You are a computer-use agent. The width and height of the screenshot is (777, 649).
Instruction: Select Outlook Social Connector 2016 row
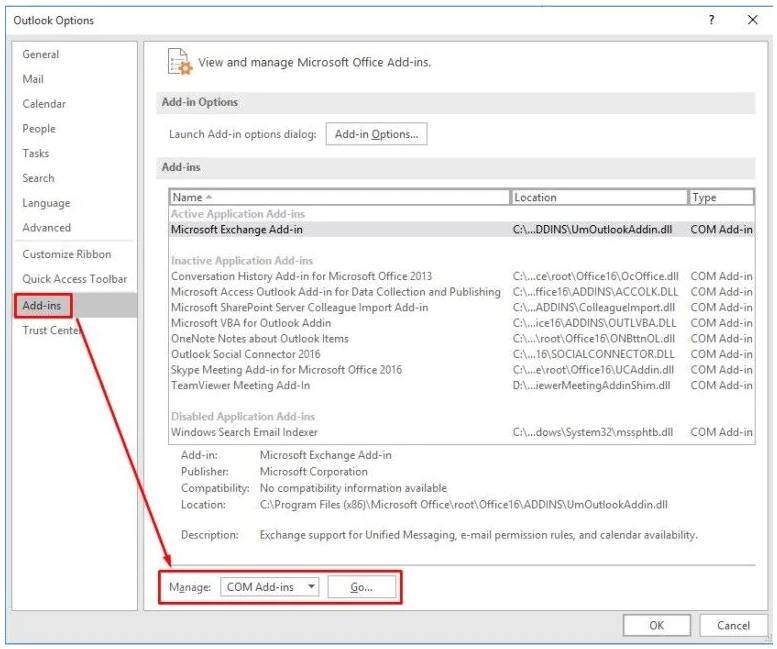(461, 354)
